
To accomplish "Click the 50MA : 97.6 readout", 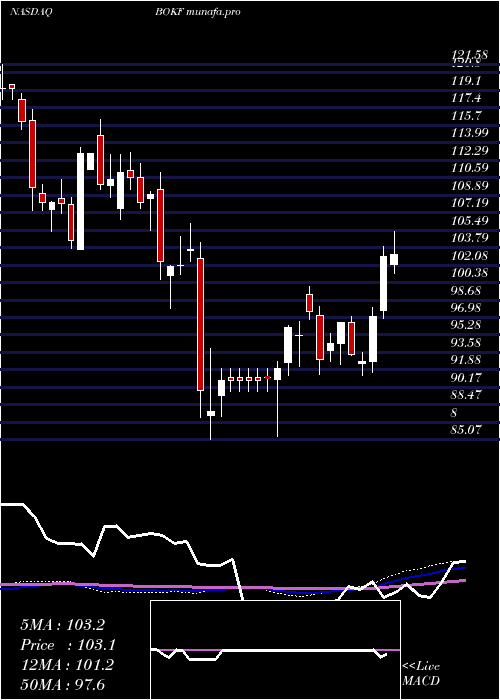I will point(63,684).
